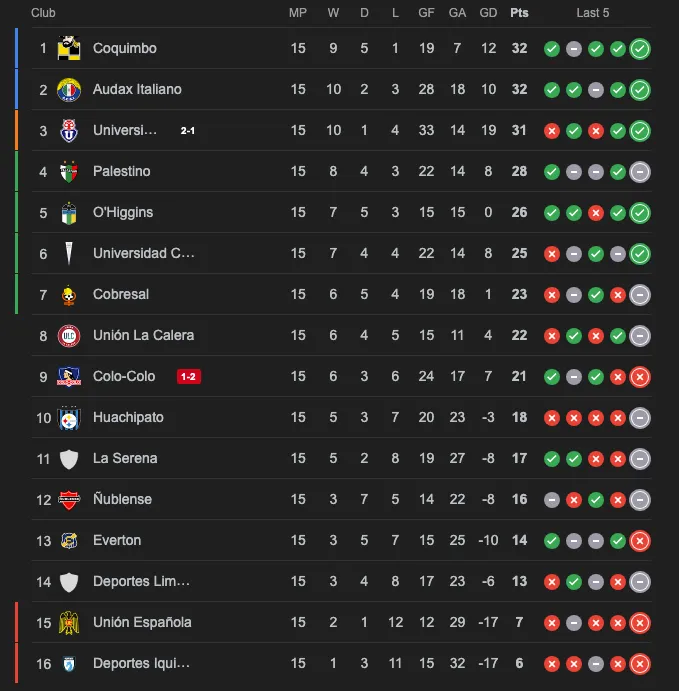Click the Huachipato club crest icon

coord(69,417)
